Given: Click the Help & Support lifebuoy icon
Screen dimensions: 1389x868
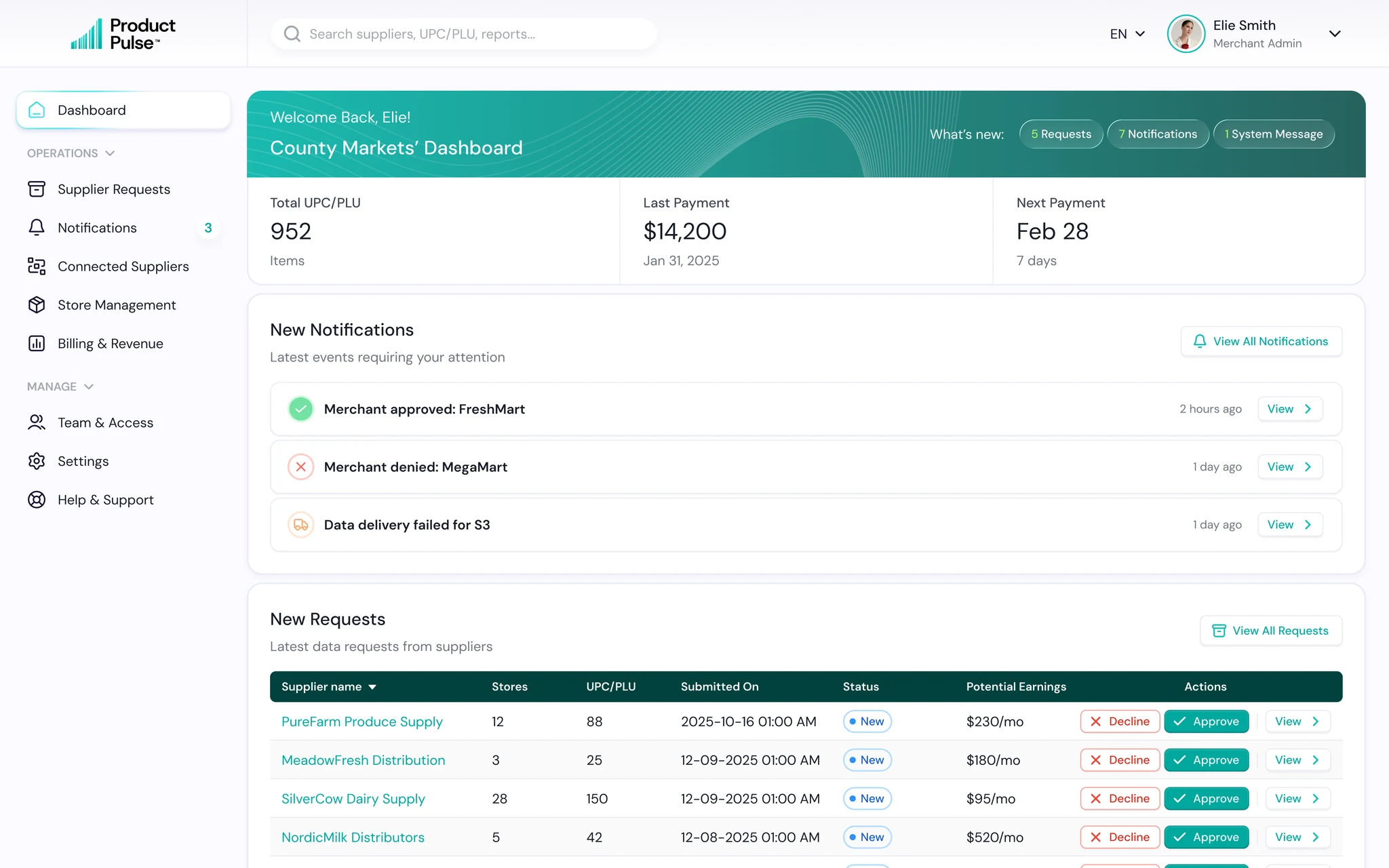Looking at the screenshot, I should [x=37, y=500].
